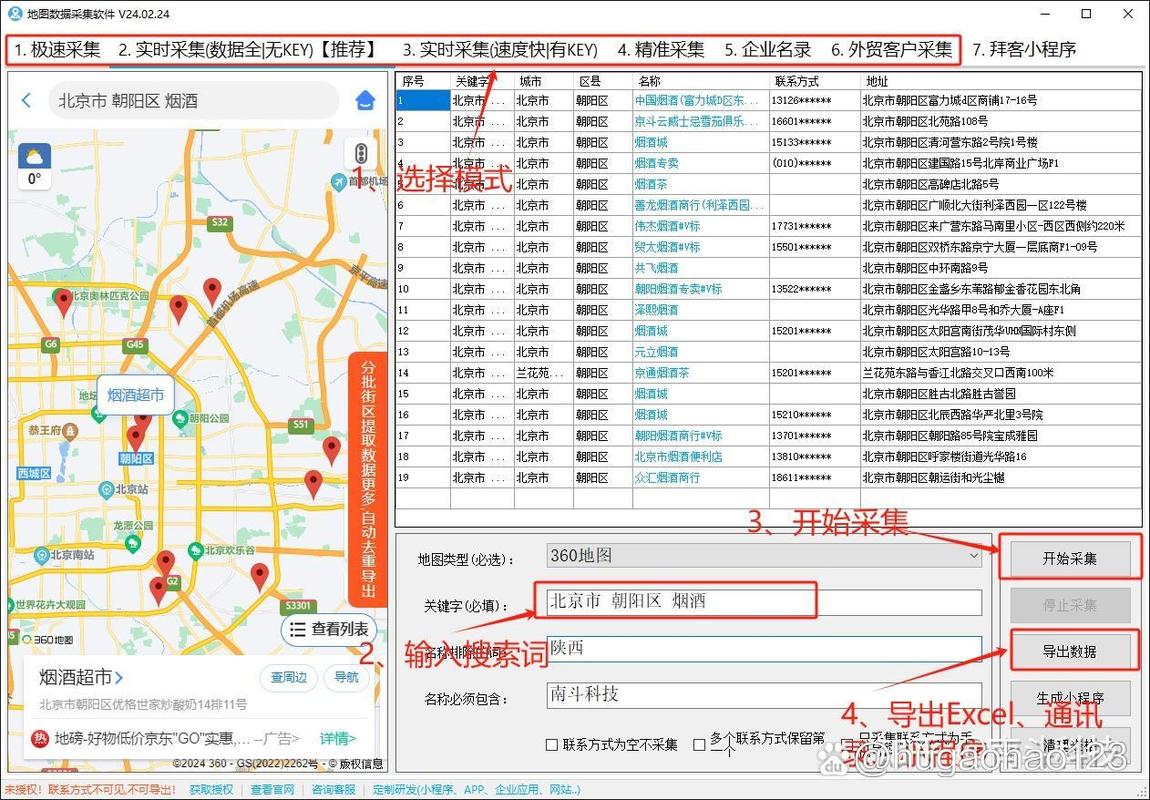Click 京通烟酒茶 in row 14
Image resolution: width=1150 pixels, height=800 pixels.
point(662,373)
